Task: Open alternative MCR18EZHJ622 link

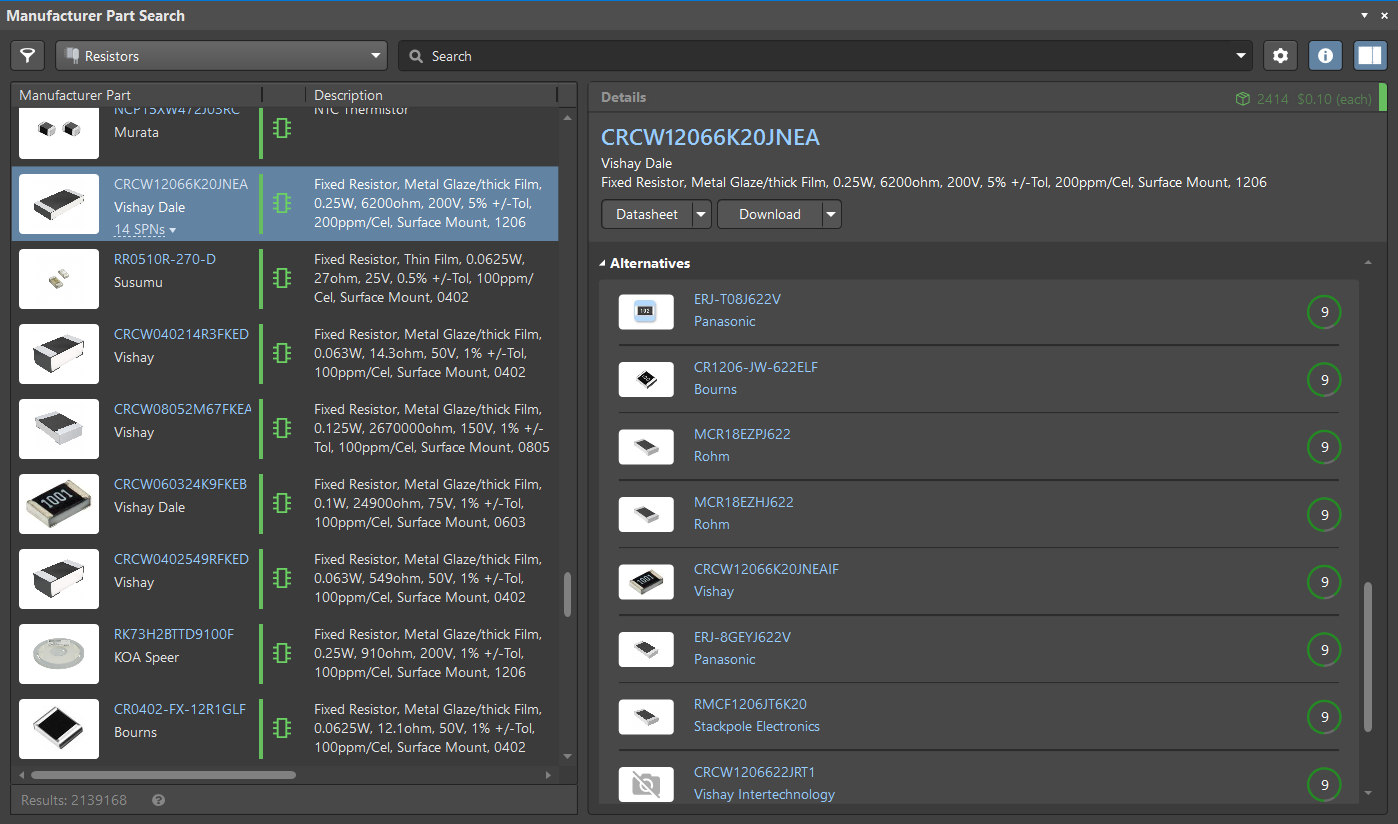Action: [x=744, y=502]
